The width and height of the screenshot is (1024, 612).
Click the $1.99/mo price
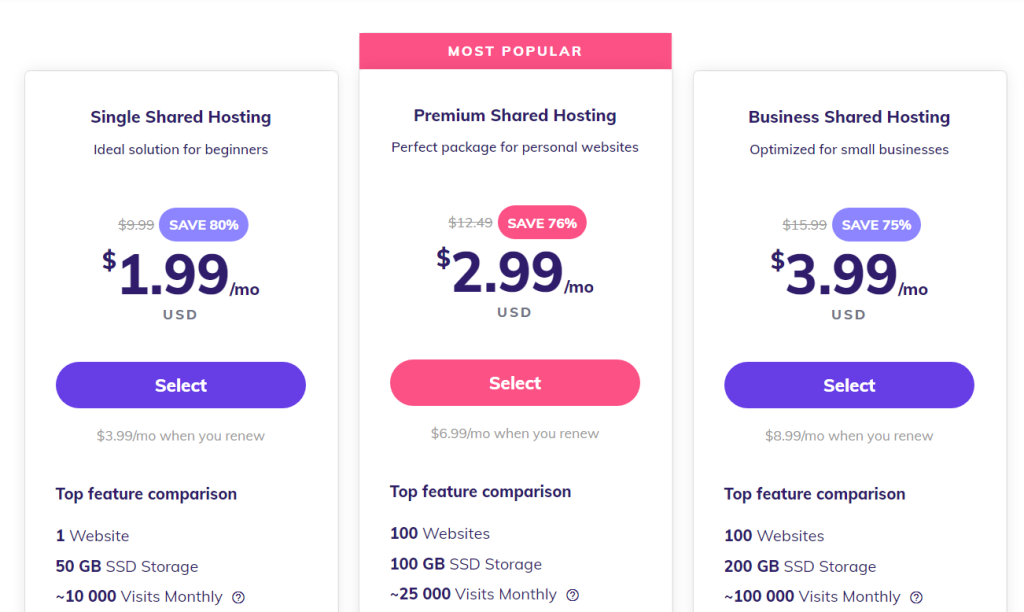[x=181, y=273]
